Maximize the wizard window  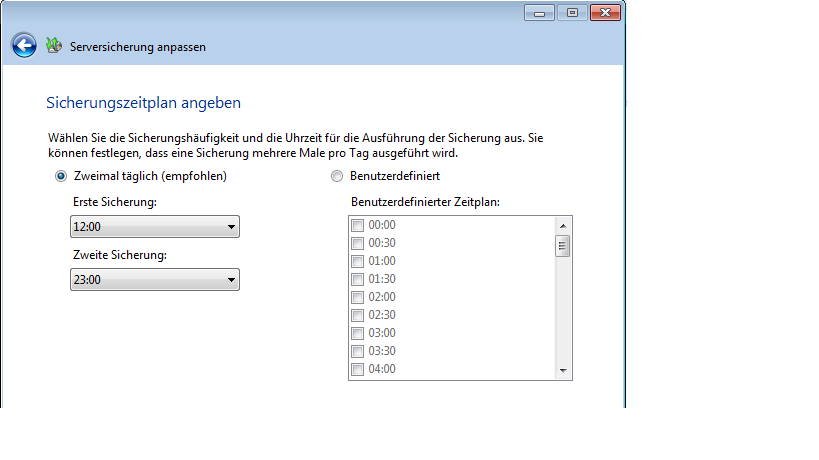572,13
